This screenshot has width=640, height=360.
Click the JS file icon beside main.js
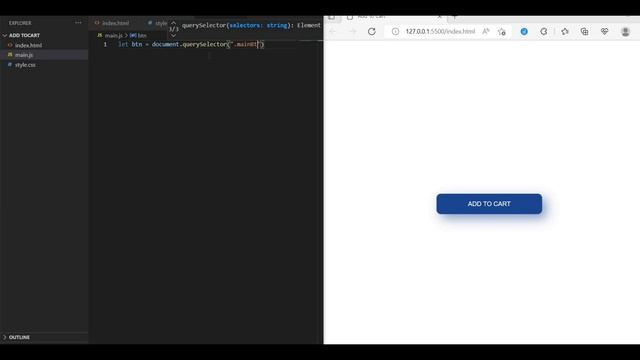(10, 55)
